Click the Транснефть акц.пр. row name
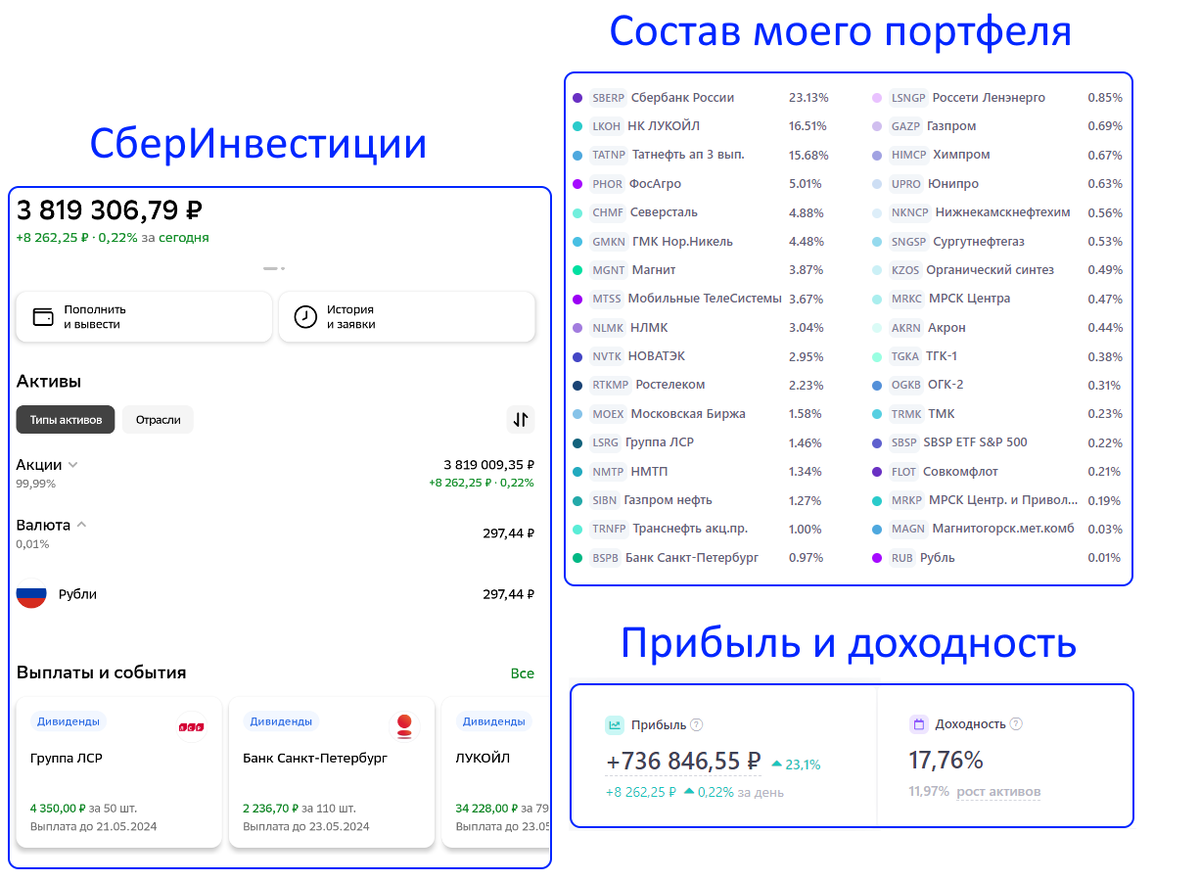Viewport: 1200px width, 881px height. coord(690,529)
